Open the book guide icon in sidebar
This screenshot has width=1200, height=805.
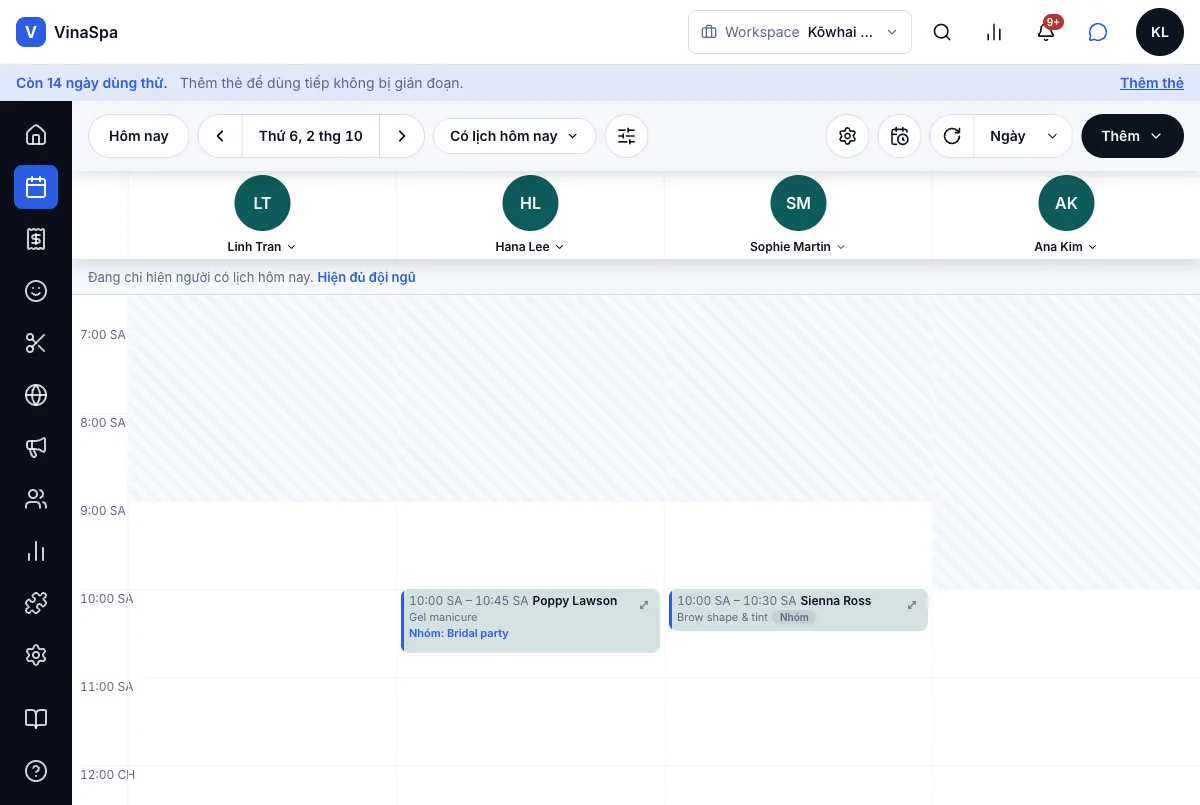[36, 719]
